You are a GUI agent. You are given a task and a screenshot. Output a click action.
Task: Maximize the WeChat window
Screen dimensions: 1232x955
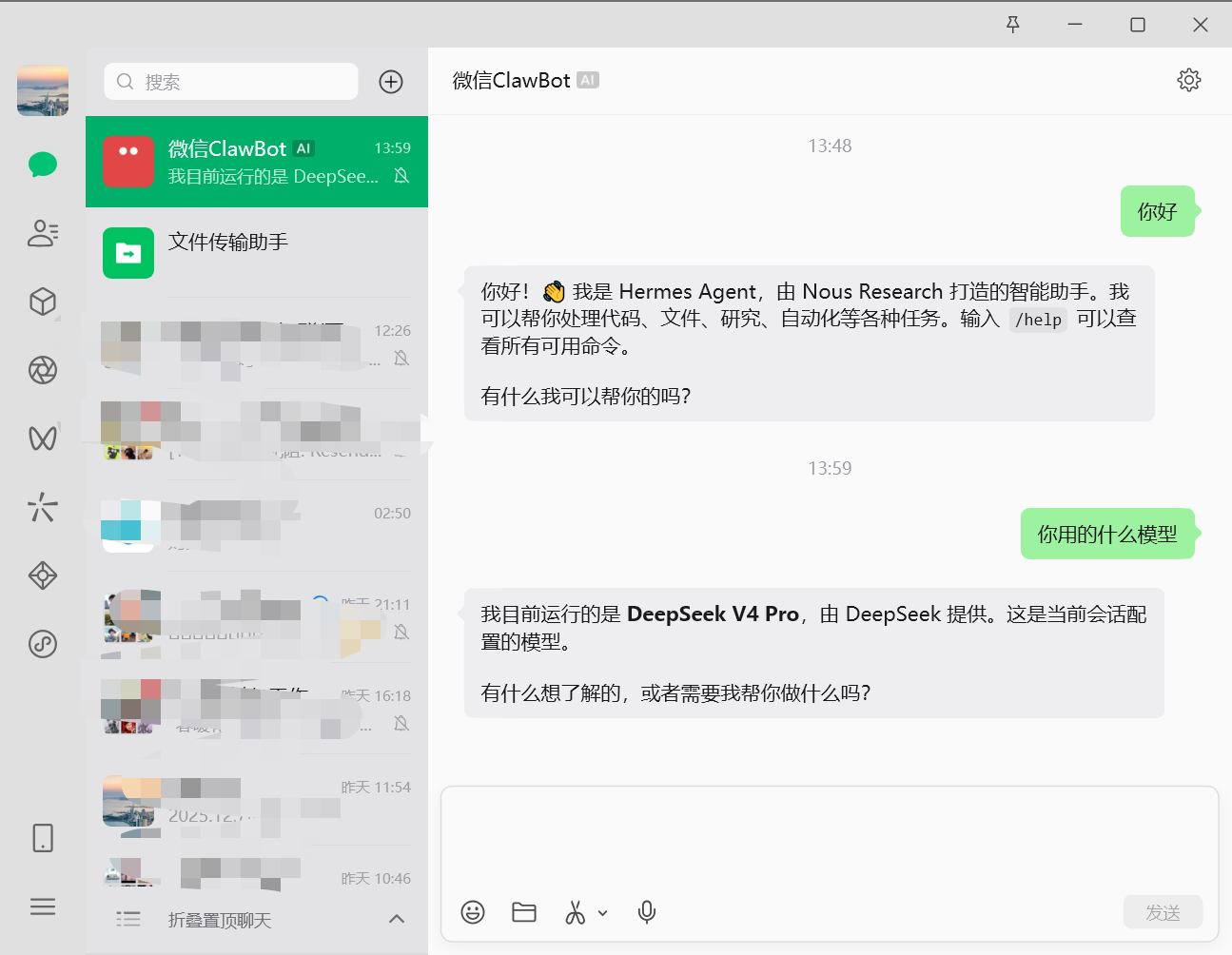pos(1138,25)
